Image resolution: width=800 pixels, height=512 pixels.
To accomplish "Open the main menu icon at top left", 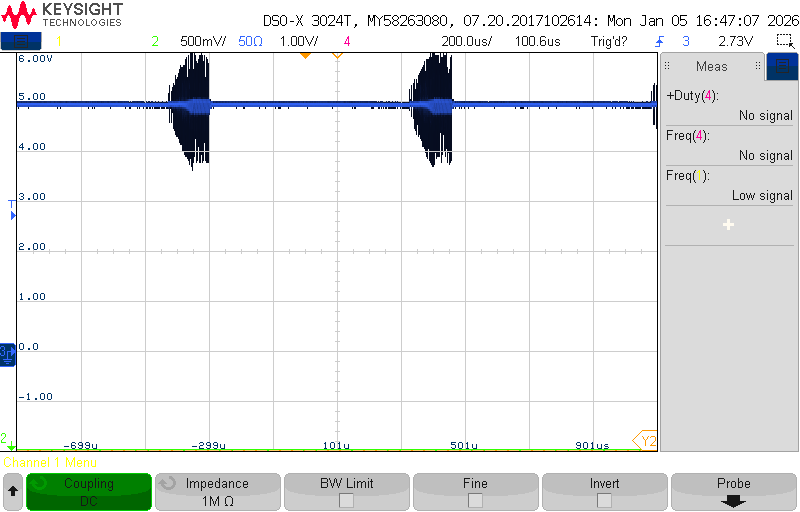I will tap(21, 41).
